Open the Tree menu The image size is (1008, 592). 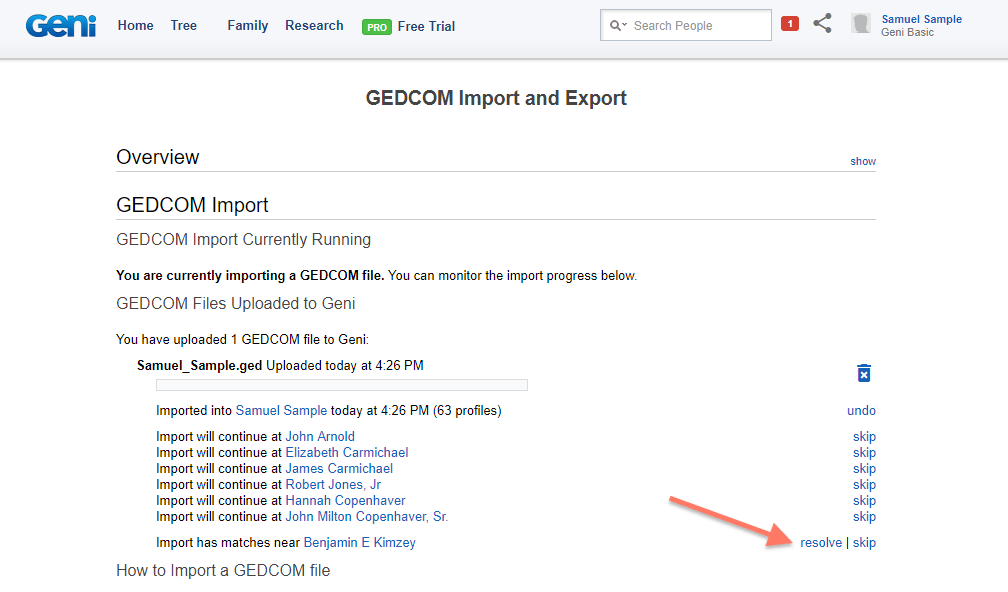tap(184, 26)
